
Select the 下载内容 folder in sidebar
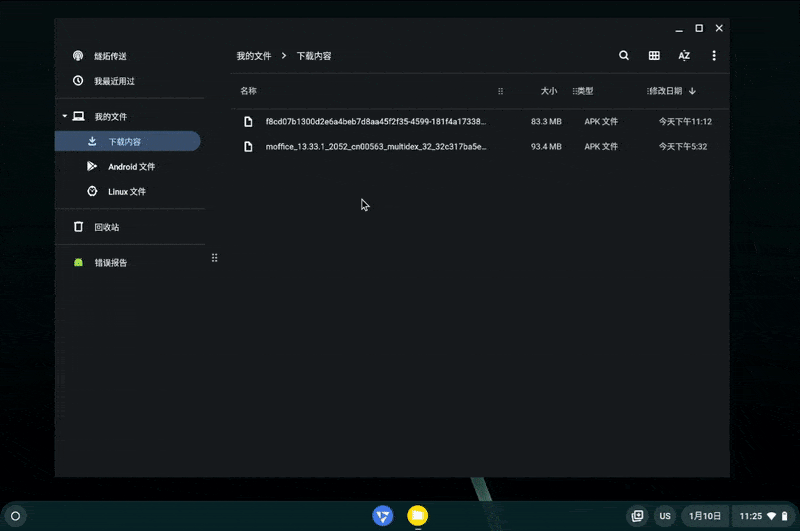(x=128, y=141)
